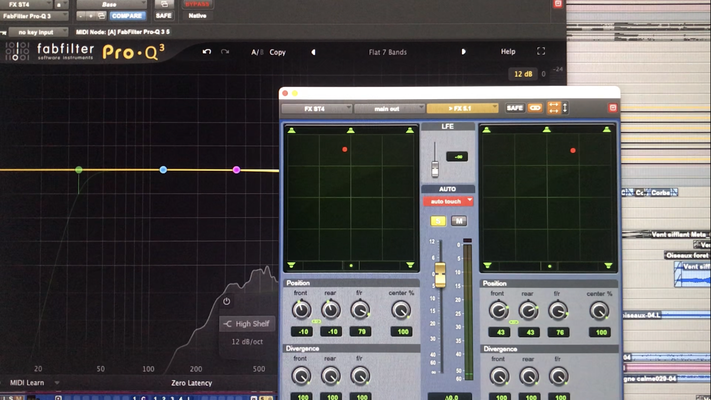Click the pink EQ band node
Screen dimensions: 711x400
pyautogui.click(x=236, y=170)
